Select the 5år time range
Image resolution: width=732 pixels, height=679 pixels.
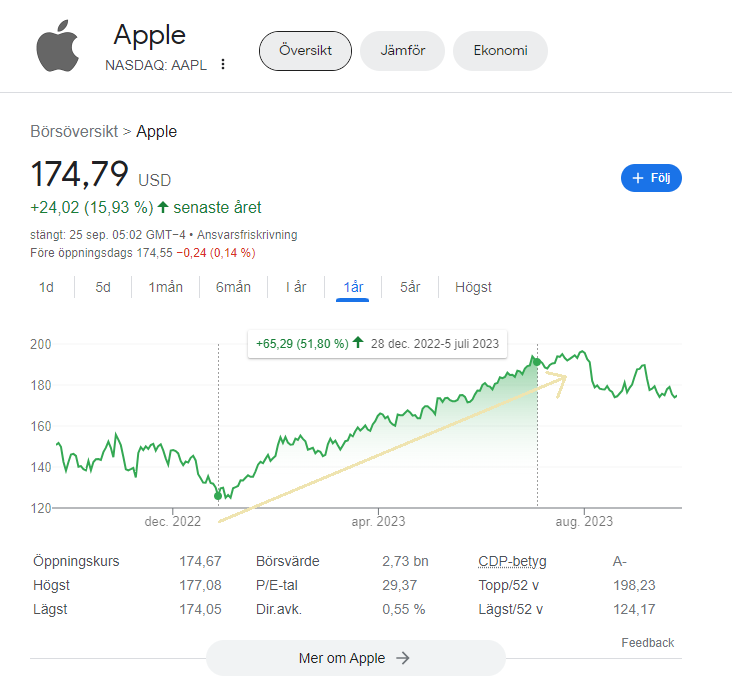point(410,287)
